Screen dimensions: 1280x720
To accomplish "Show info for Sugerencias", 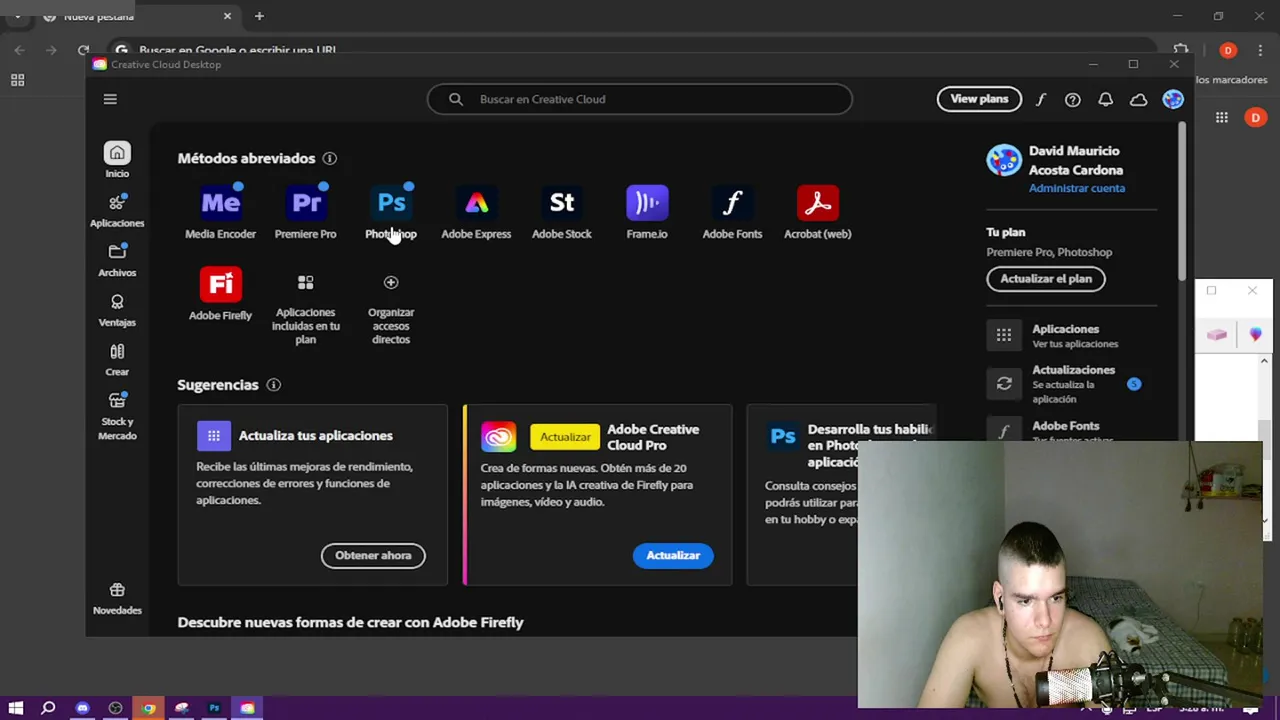I will pos(273,385).
